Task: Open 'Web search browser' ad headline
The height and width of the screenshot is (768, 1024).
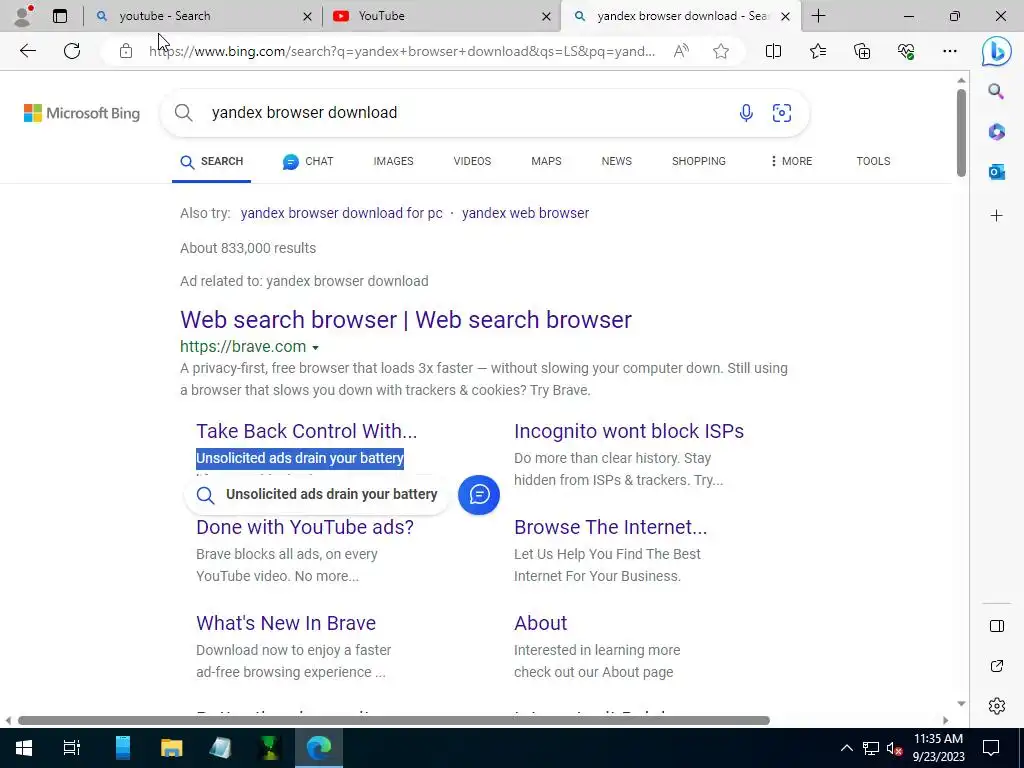Action: point(406,320)
